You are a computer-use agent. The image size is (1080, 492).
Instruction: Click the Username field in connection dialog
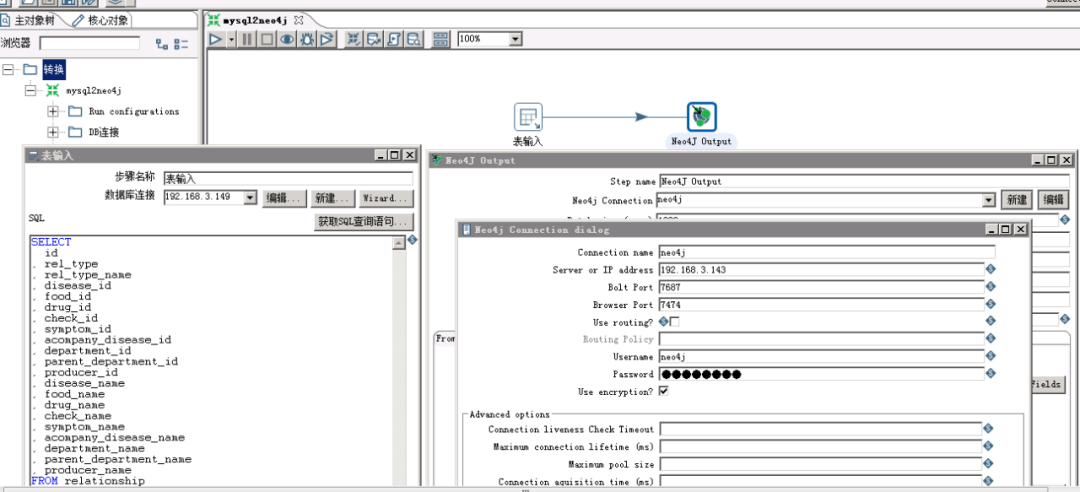click(821, 356)
